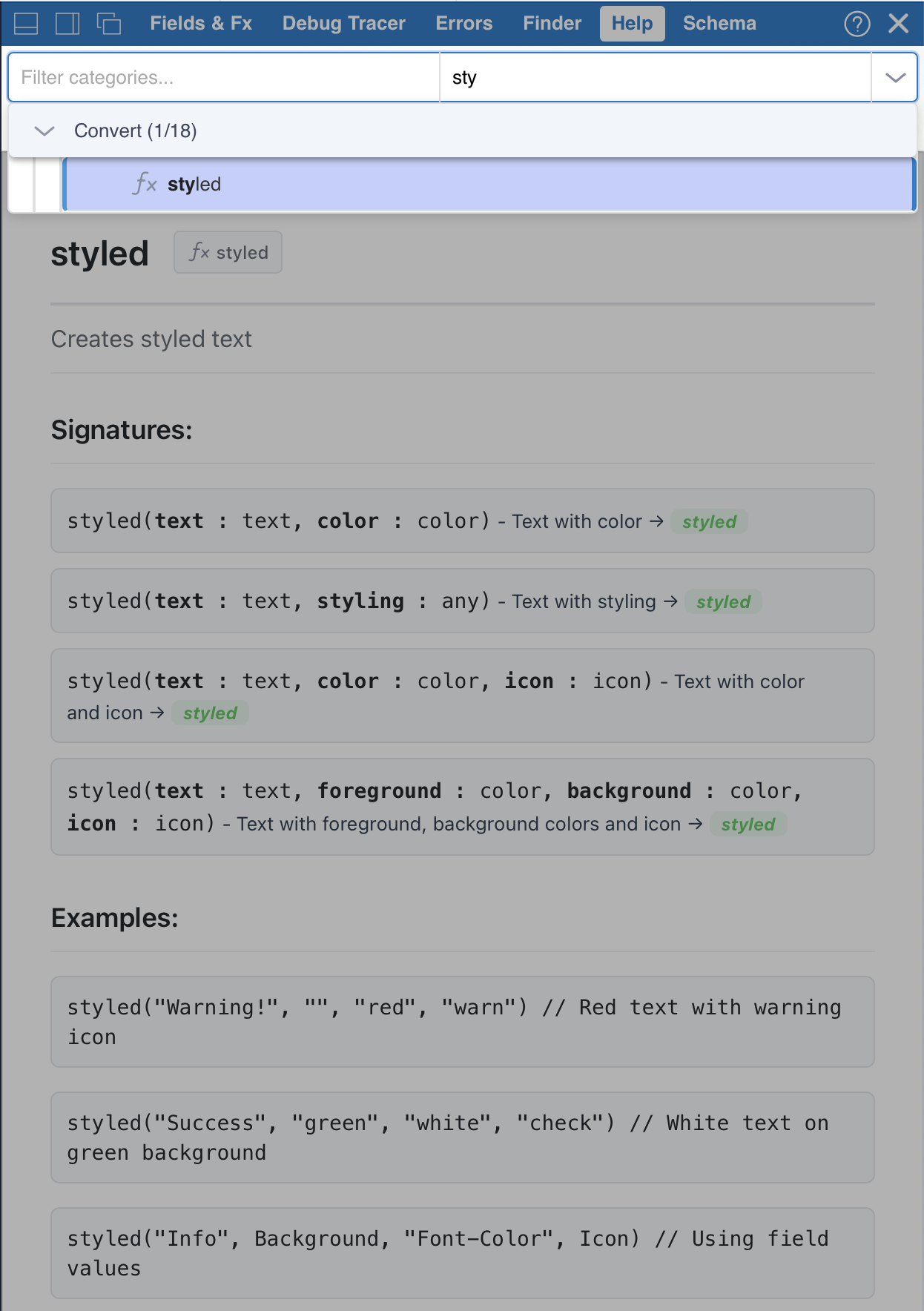924x1311 pixels.
Task: Click styled return type in styling signature
Action: tap(723, 602)
